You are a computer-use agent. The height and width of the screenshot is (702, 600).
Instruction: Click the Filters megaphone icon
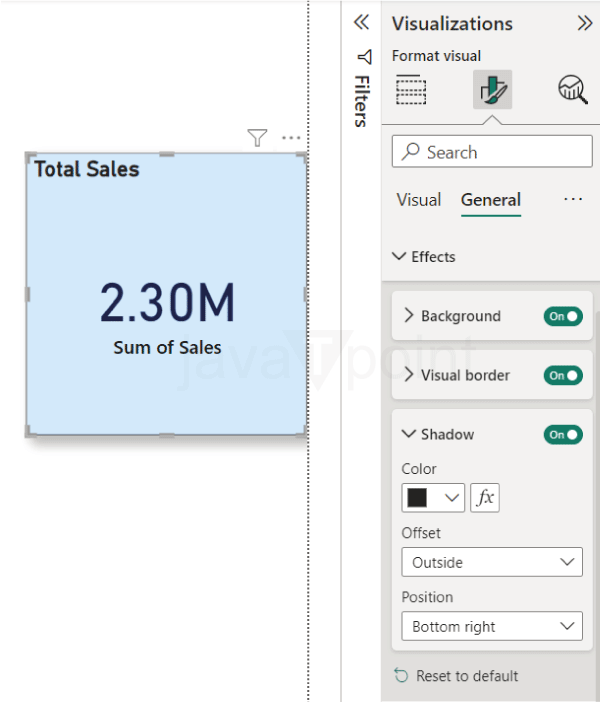point(364,57)
